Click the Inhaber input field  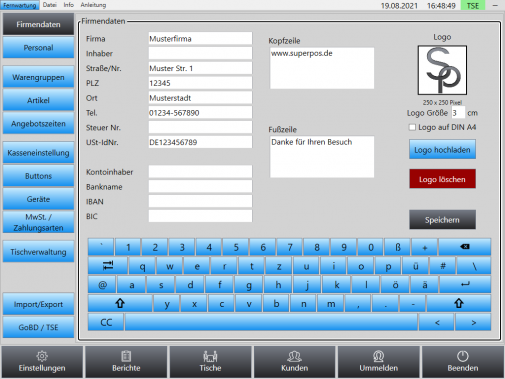(x=200, y=53)
